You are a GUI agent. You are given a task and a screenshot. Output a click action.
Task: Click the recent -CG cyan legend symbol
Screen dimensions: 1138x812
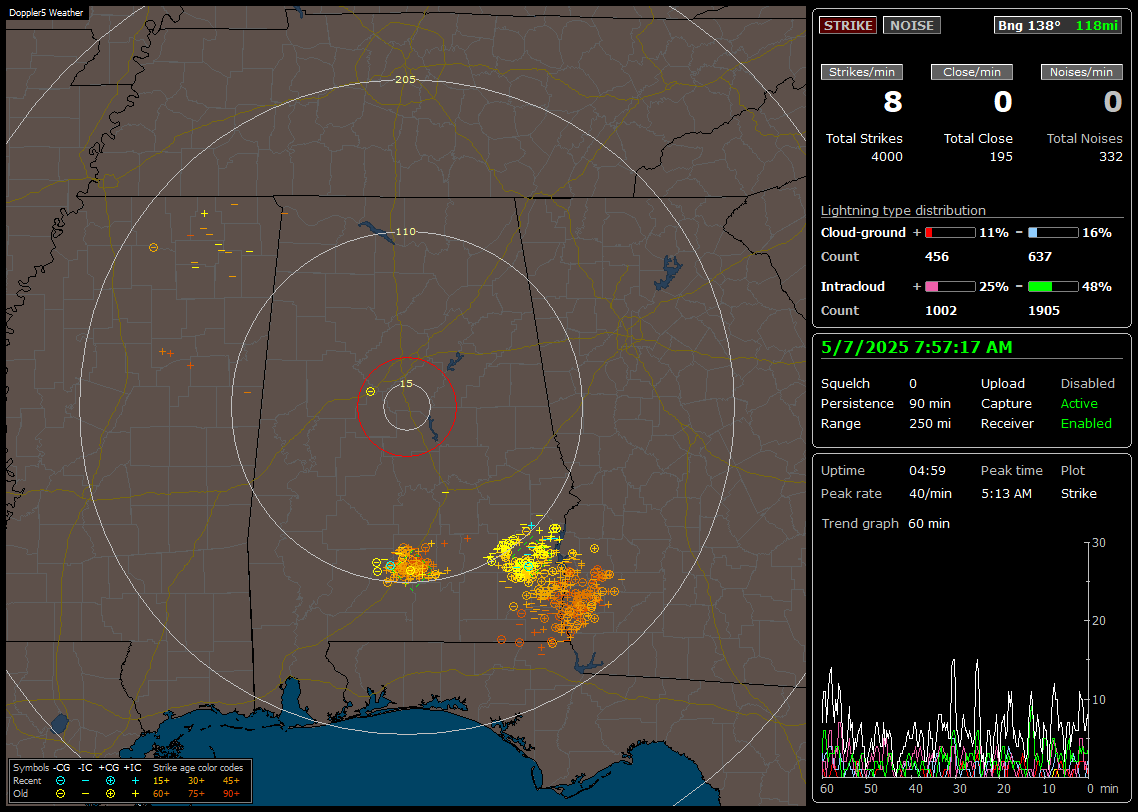[60, 781]
